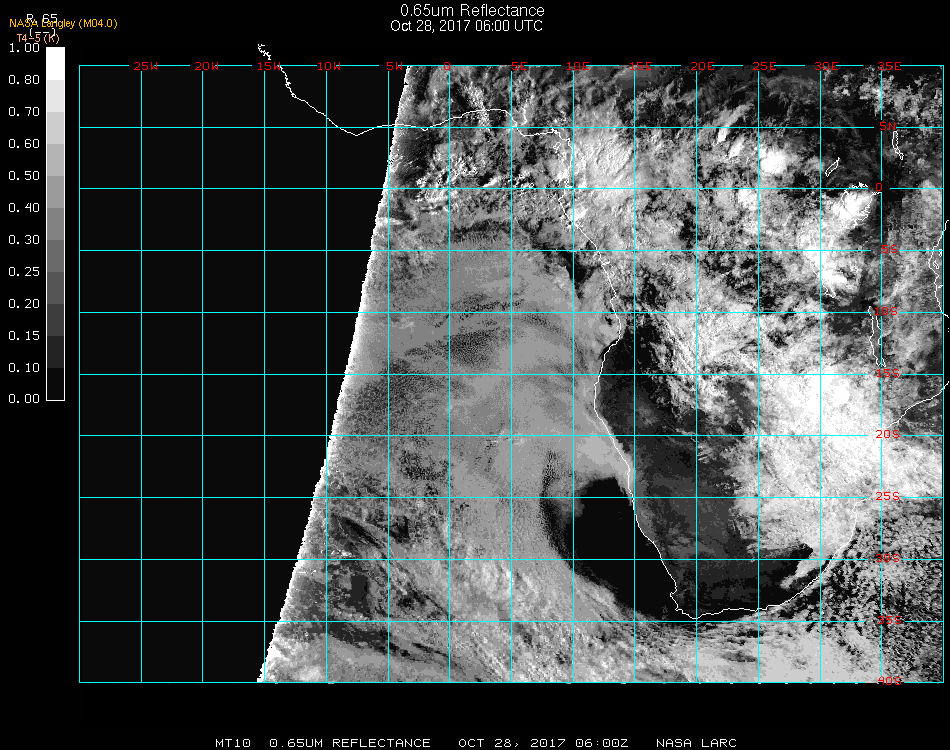Click the 0.00 label on the reflectance colorbar
The height and width of the screenshot is (750, 950).
coord(23,399)
